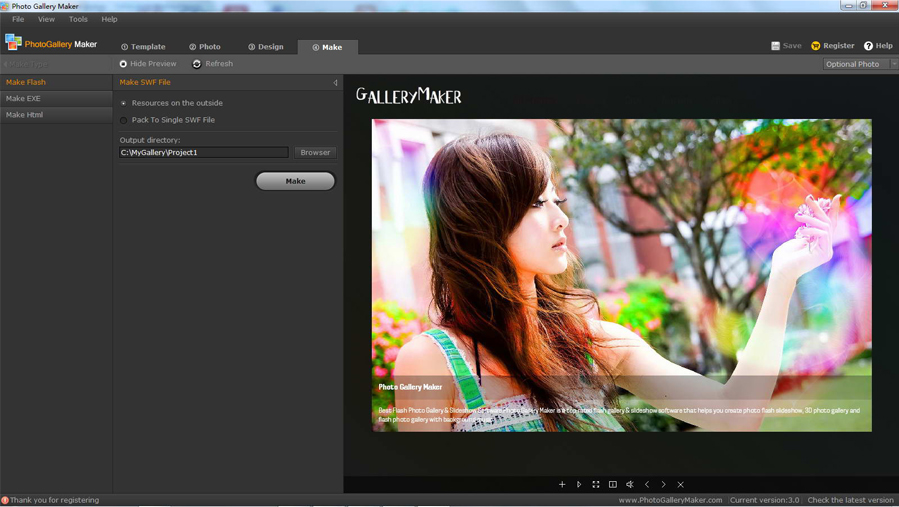Click the Refresh label
The height and width of the screenshot is (507, 899).
tap(219, 64)
